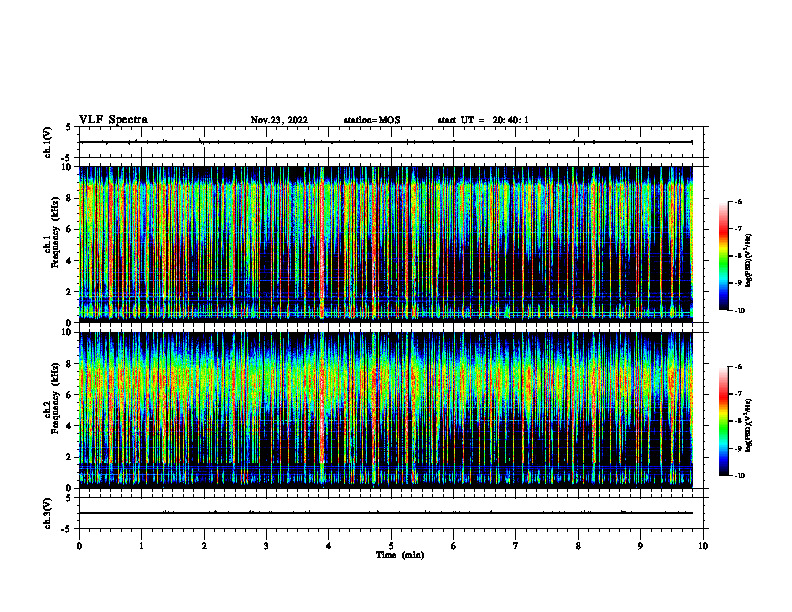Click the "station=MOS" header label
This screenshot has width=792, height=612.
(x=372, y=120)
